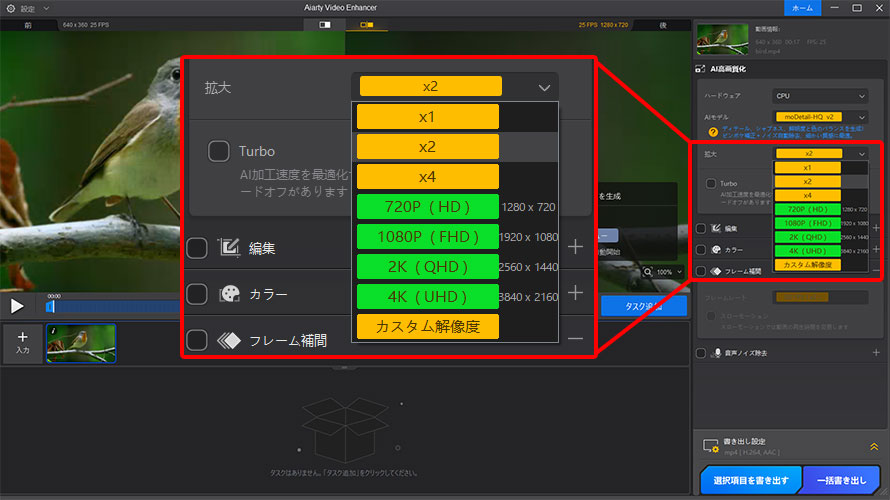Expand 音声ノイズ除去 with its plus icon
The width and height of the screenshot is (890, 500).
876,352
